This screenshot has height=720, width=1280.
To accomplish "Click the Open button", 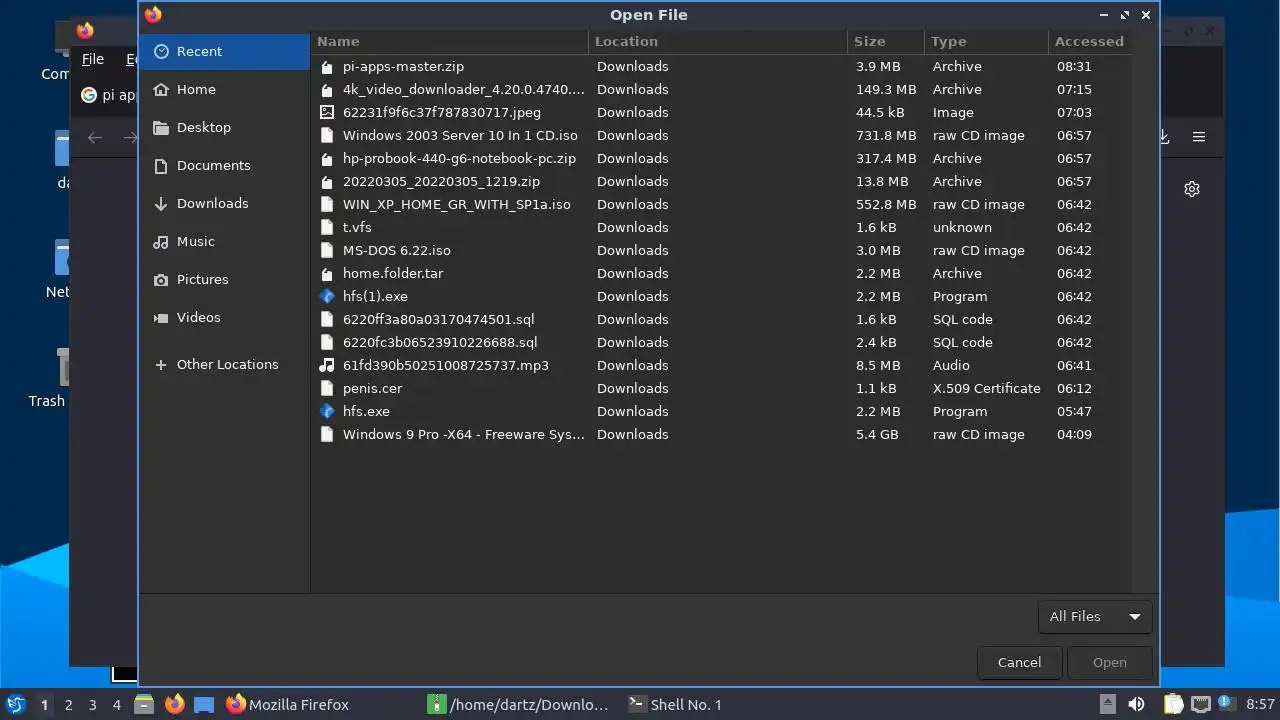I will click(x=1109, y=662).
